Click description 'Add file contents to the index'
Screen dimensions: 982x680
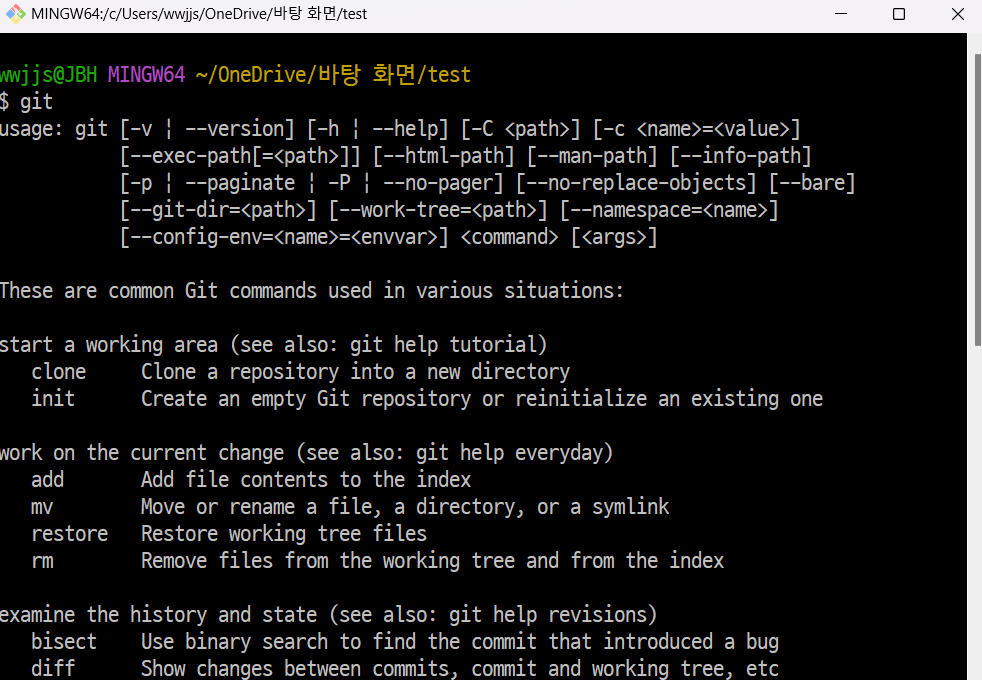tap(306, 479)
